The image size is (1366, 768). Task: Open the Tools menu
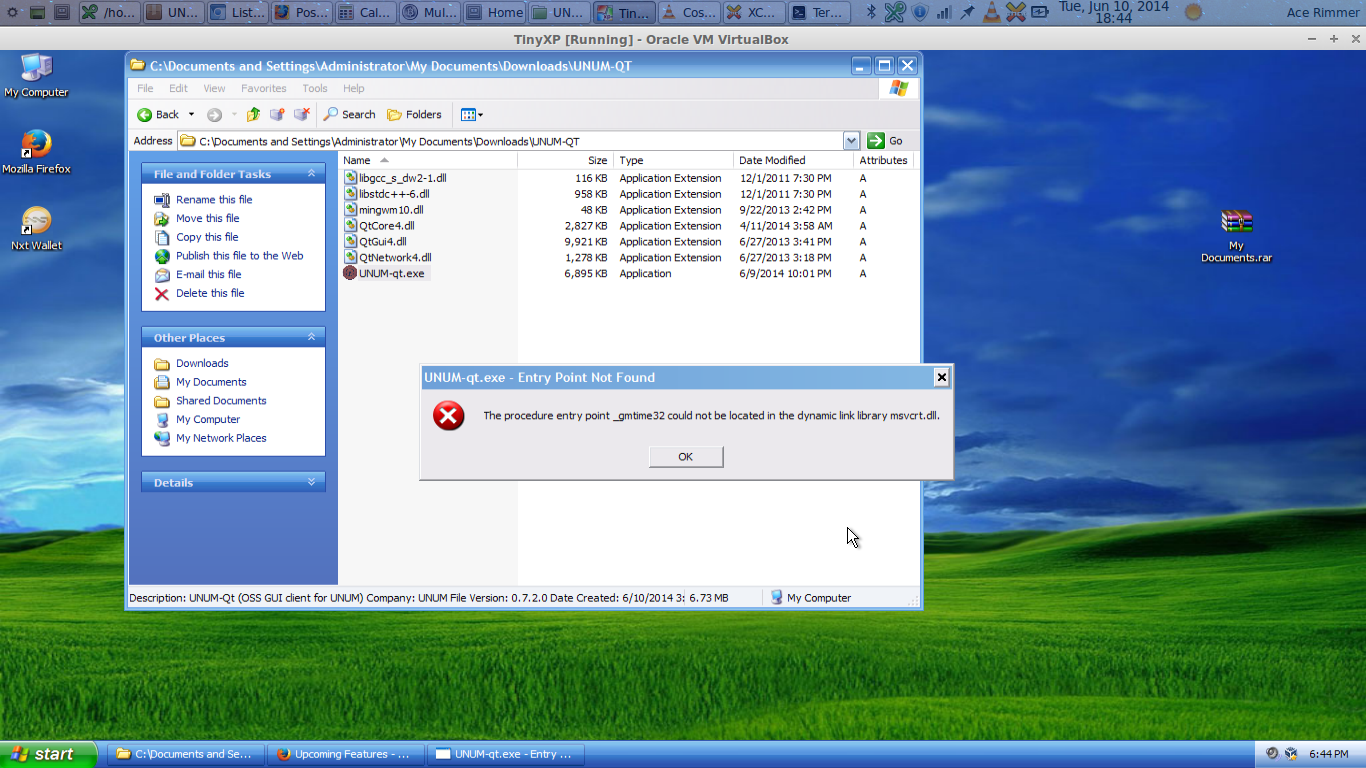(315, 88)
